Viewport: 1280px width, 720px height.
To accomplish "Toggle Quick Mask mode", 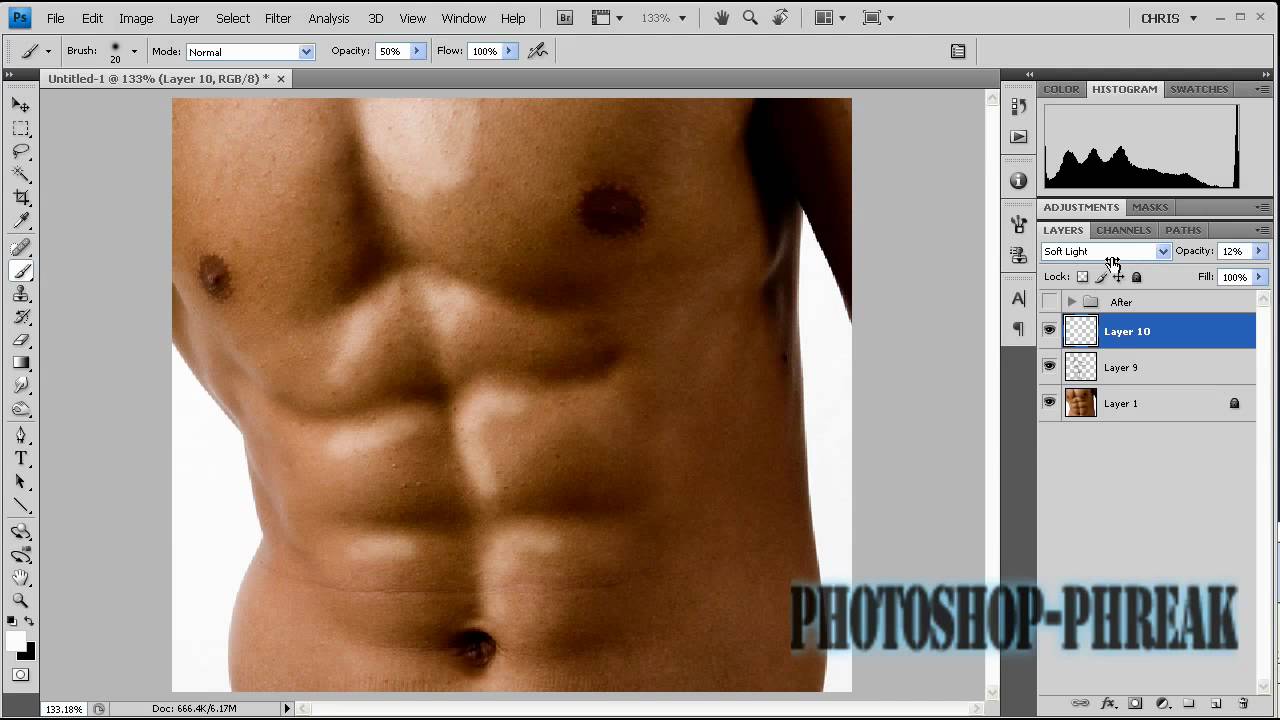I will coord(20,675).
